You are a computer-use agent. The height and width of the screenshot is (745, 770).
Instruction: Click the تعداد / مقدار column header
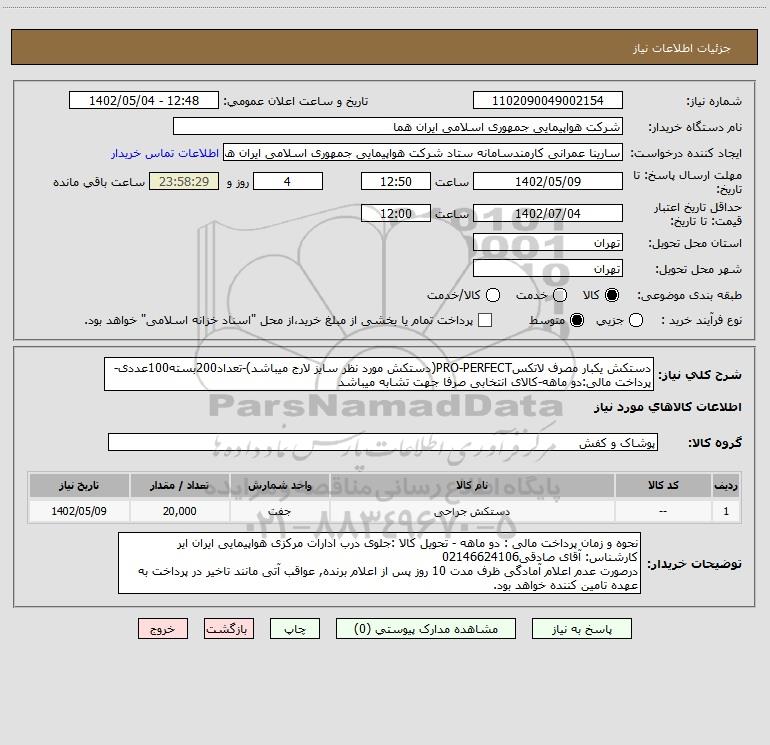pyautogui.click(x=179, y=485)
